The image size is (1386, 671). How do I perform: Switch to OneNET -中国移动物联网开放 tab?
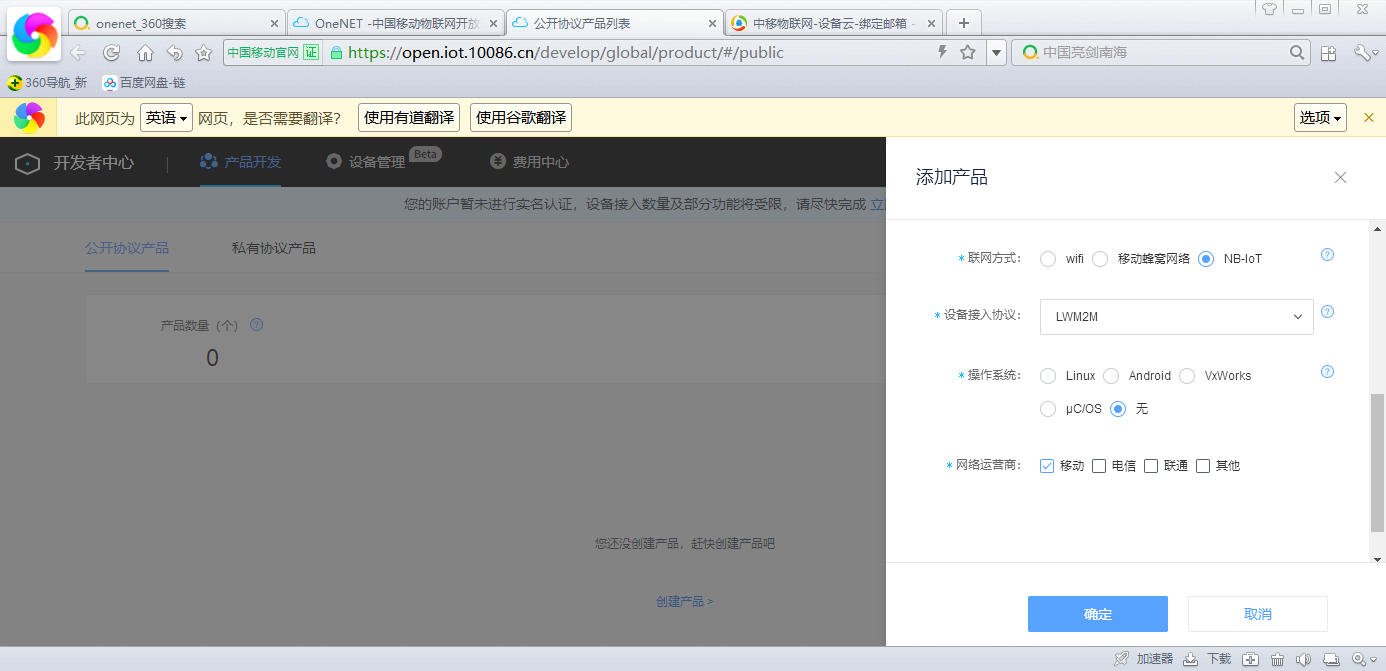tap(396, 23)
